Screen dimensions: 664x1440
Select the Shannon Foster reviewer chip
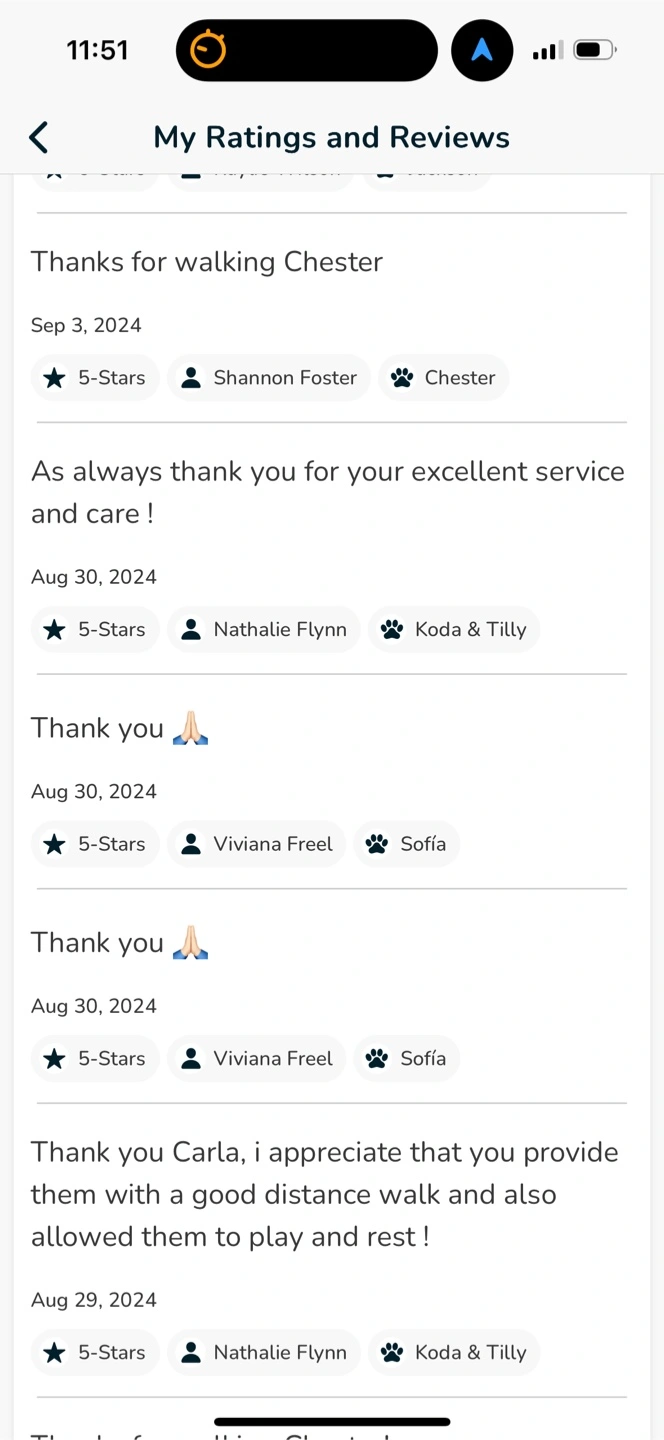pos(268,378)
